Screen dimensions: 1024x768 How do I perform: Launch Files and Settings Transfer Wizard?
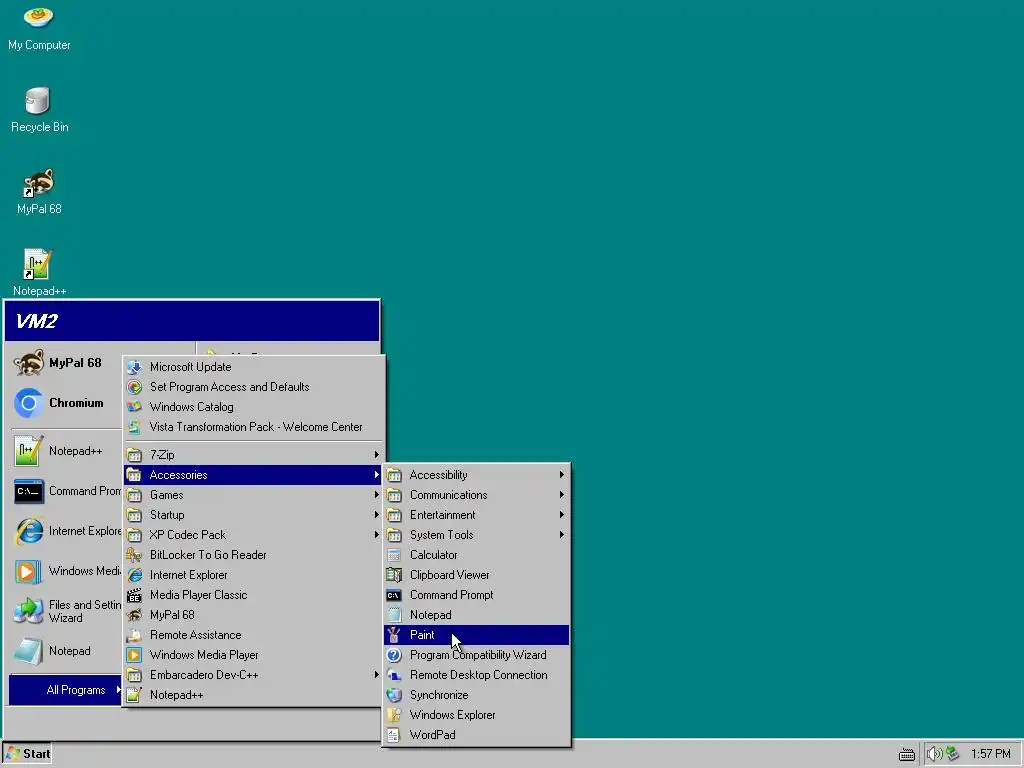click(65, 611)
